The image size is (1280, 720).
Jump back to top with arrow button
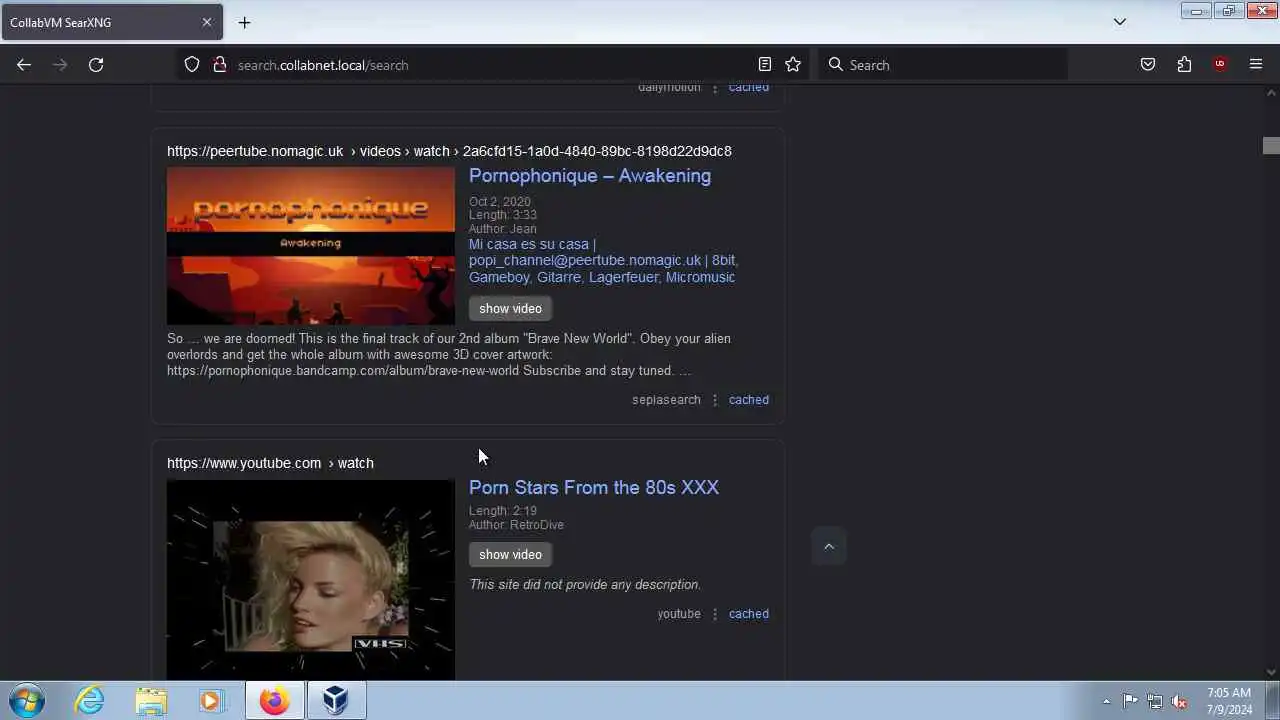click(x=828, y=546)
